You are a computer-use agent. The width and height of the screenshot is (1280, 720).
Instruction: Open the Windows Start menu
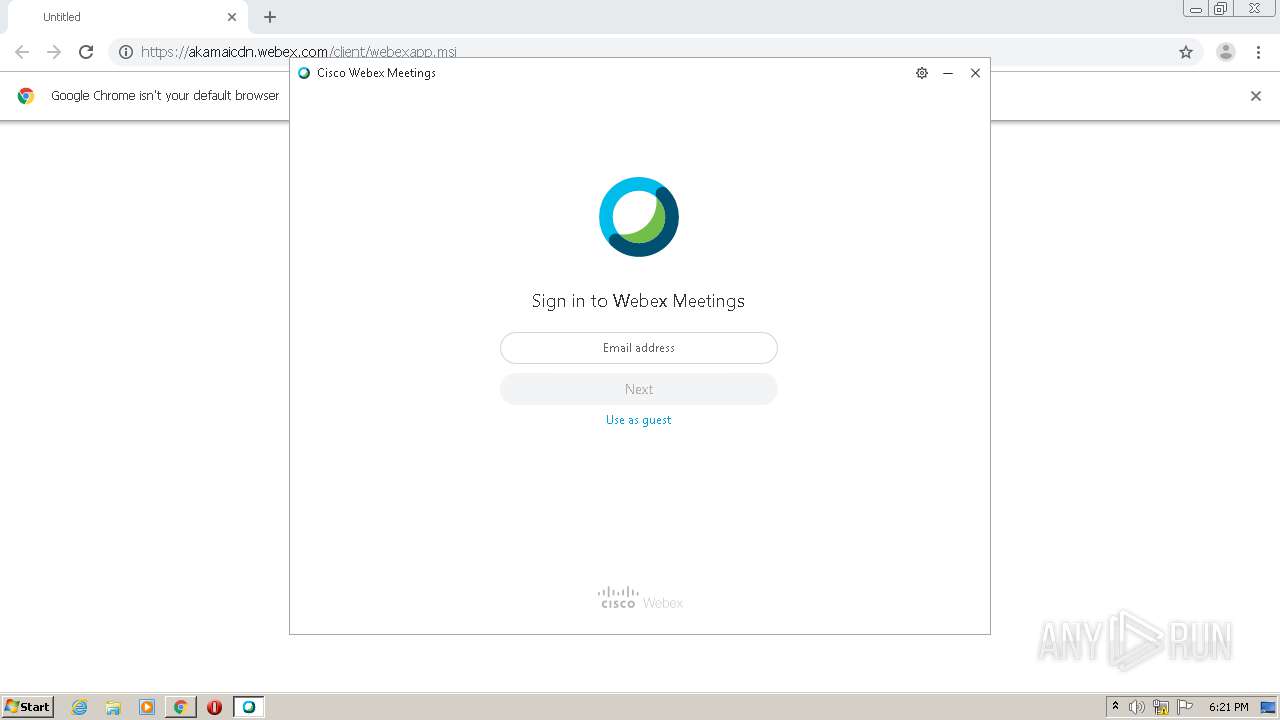coord(28,707)
